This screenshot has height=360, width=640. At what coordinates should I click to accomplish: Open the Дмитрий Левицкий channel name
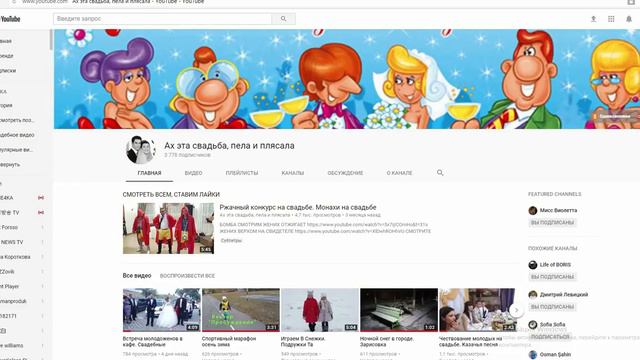coord(564,295)
